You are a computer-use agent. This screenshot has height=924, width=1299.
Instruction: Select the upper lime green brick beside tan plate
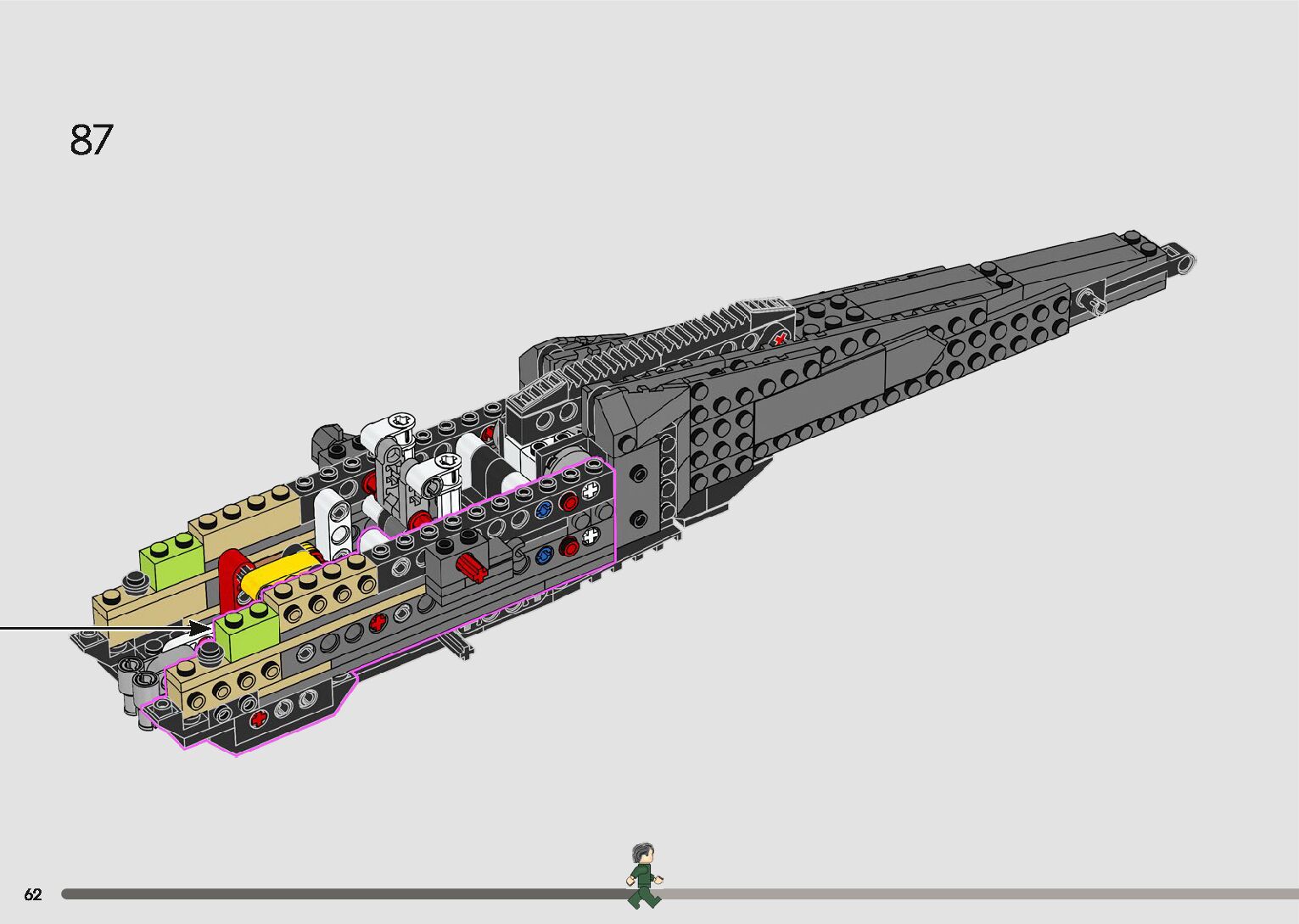click(172, 561)
